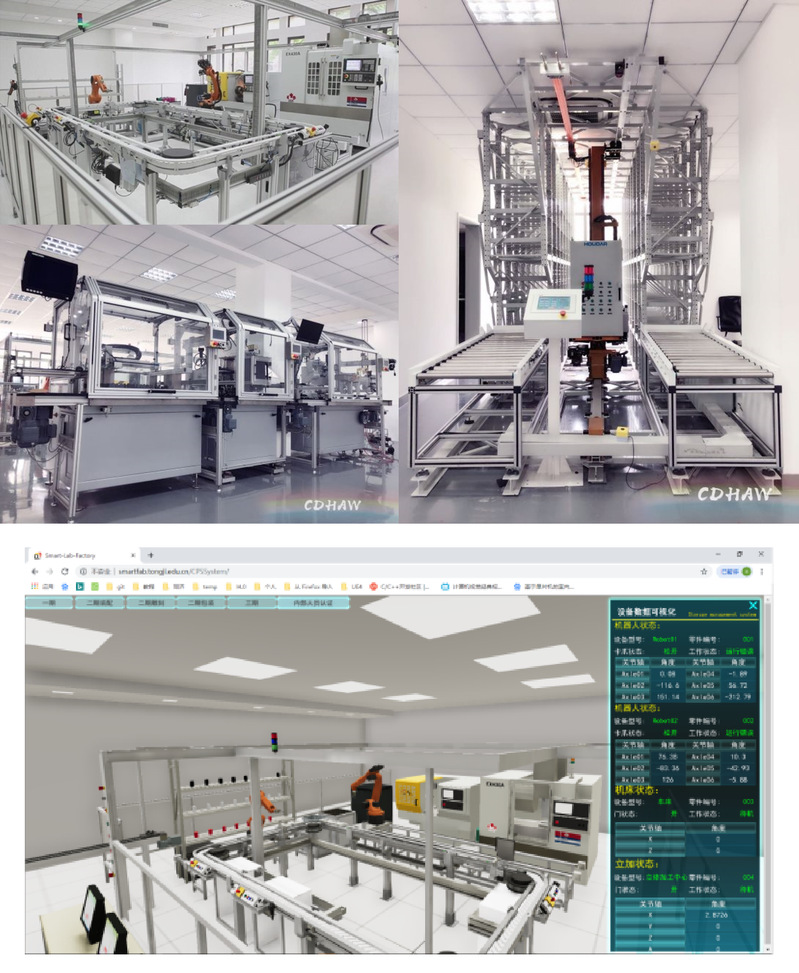
Task: Close the device data visualization panel
Action: click(x=753, y=605)
